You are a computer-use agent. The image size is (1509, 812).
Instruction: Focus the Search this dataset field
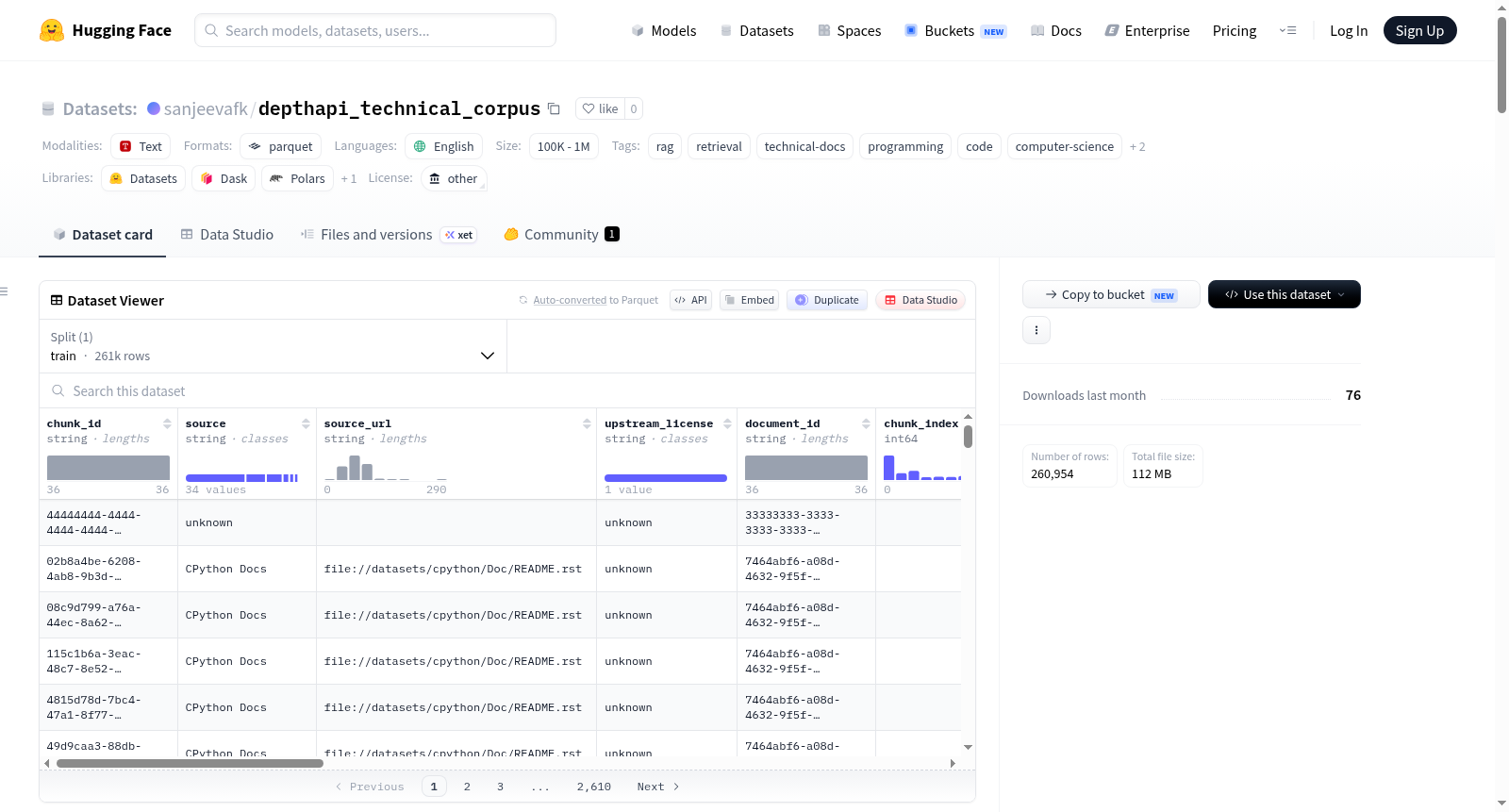pos(507,390)
